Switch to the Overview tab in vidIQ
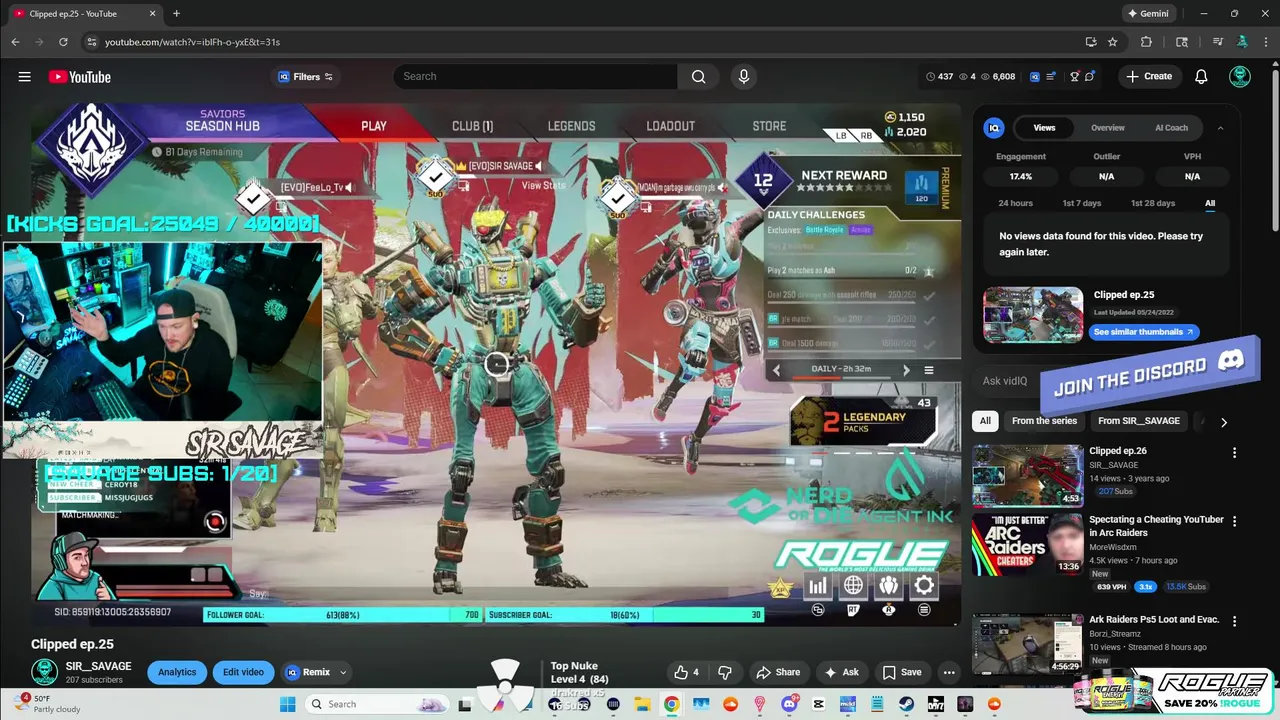The height and width of the screenshot is (720, 1280). 1107,128
